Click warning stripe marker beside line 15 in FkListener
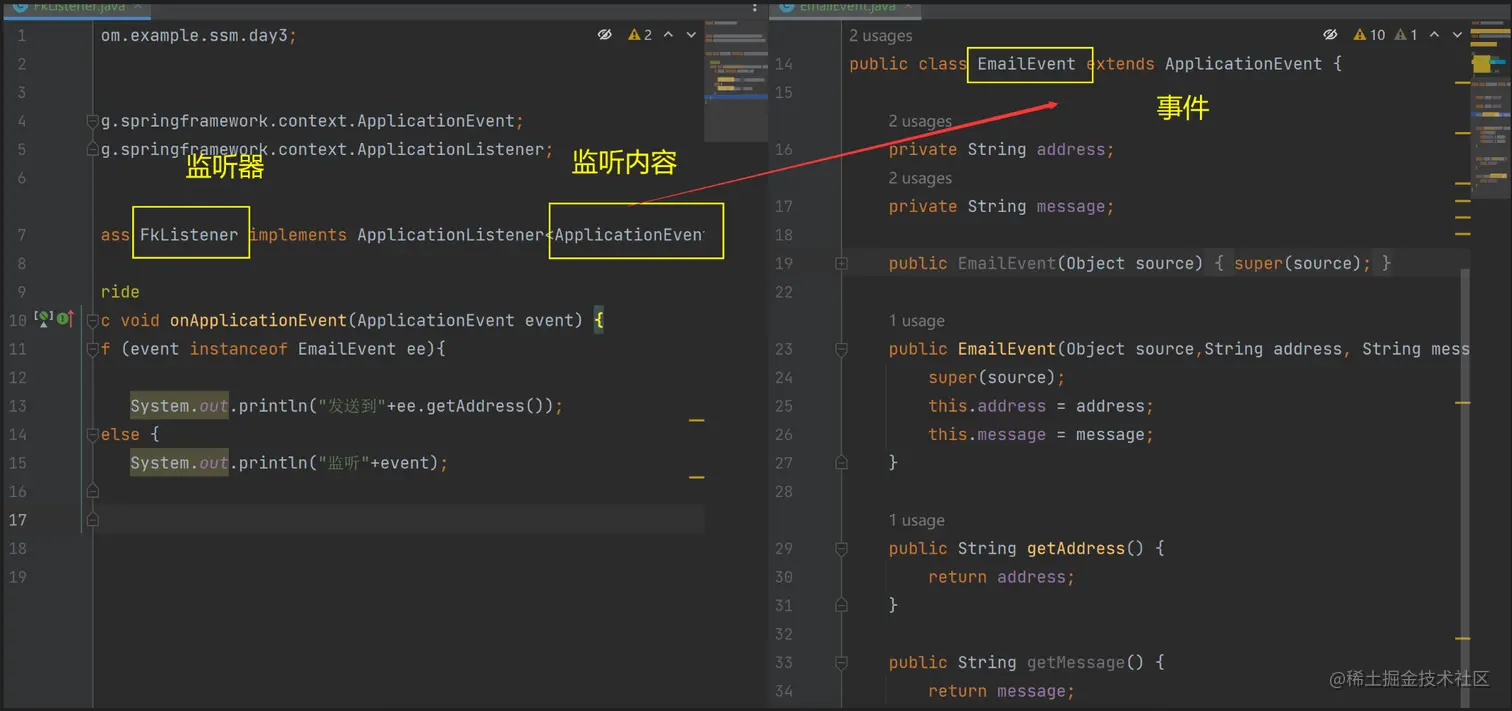This screenshot has width=1512, height=711. [697, 477]
